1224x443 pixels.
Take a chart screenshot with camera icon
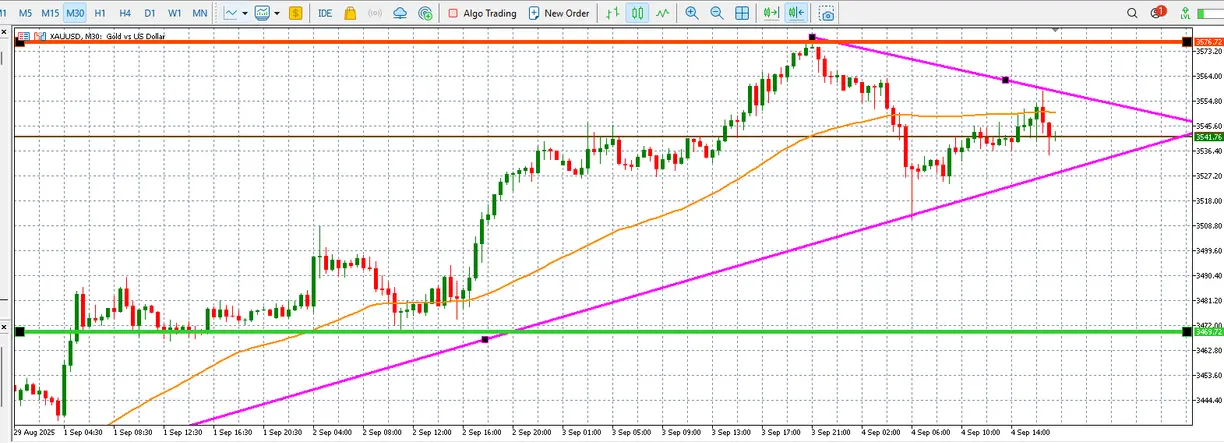pos(826,13)
